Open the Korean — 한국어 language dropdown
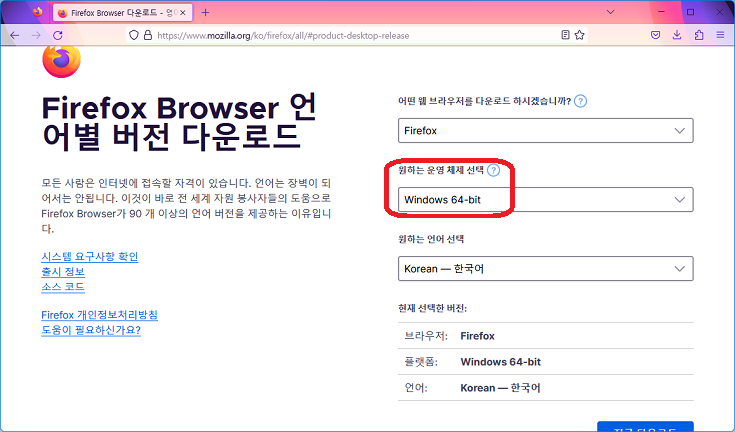The image size is (735, 432). tap(546, 268)
